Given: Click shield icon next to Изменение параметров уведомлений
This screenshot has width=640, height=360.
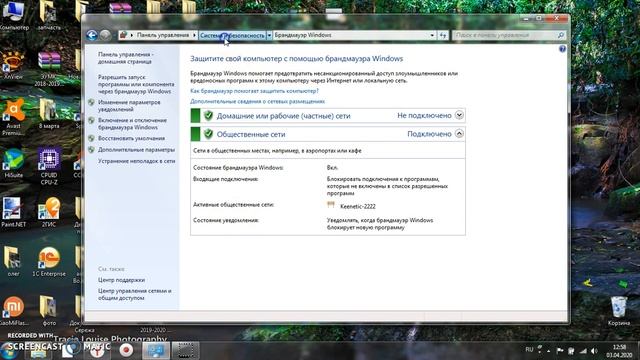Looking at the screenshot, I should [x=91, y=102].
